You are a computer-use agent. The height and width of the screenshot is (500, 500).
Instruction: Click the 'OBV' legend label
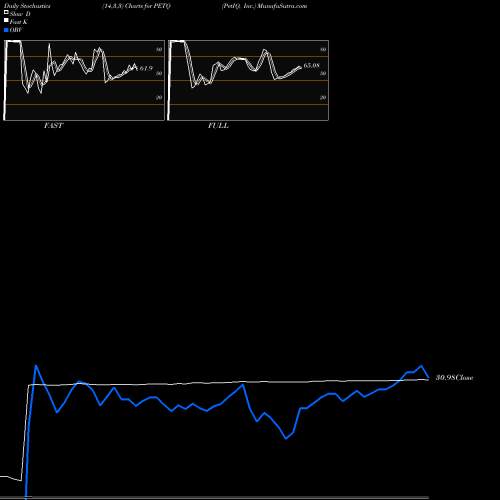coord(16,30)
